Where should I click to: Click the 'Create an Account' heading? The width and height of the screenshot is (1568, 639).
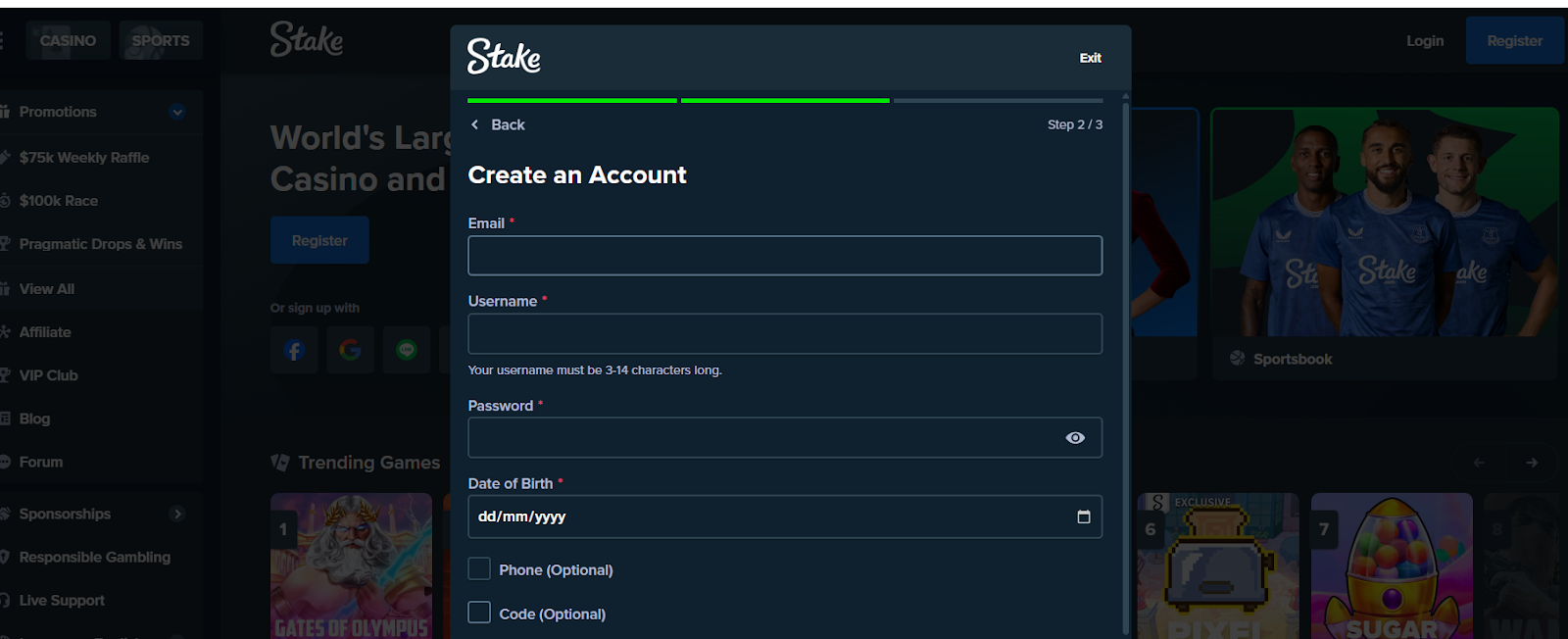pos(577,174)
